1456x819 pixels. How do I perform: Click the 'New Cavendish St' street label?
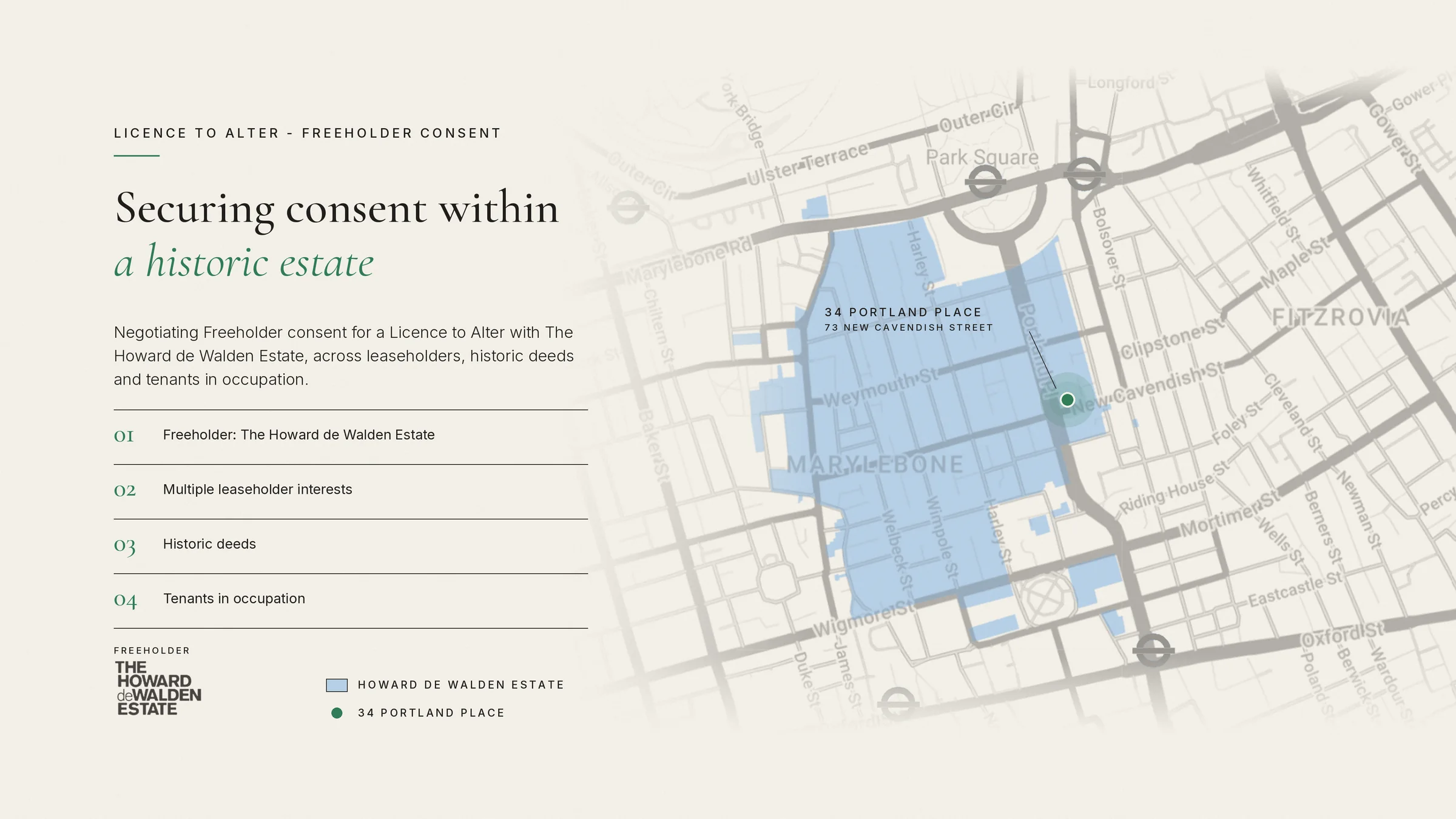(1148, 388)
